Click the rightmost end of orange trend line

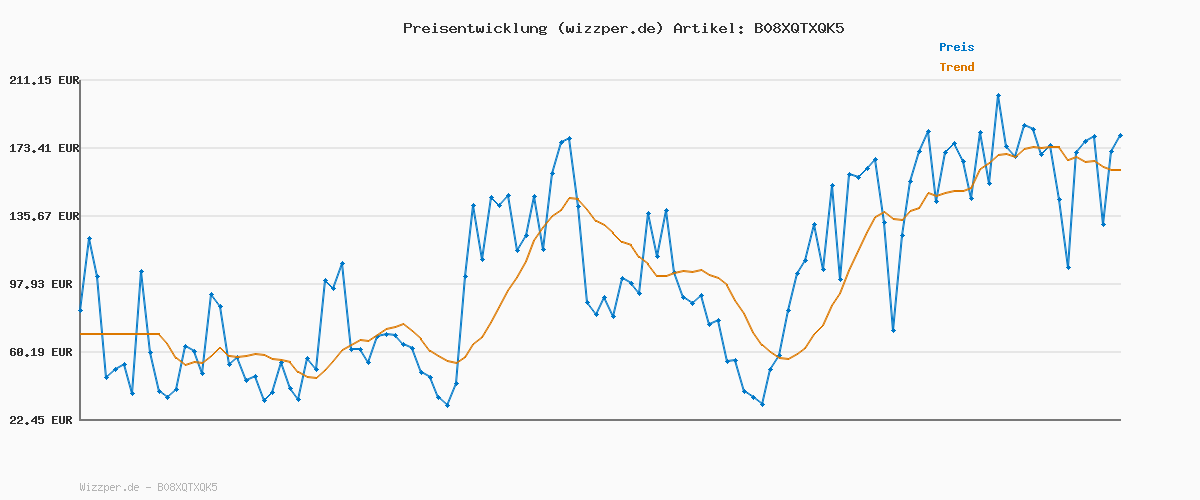1120,170
